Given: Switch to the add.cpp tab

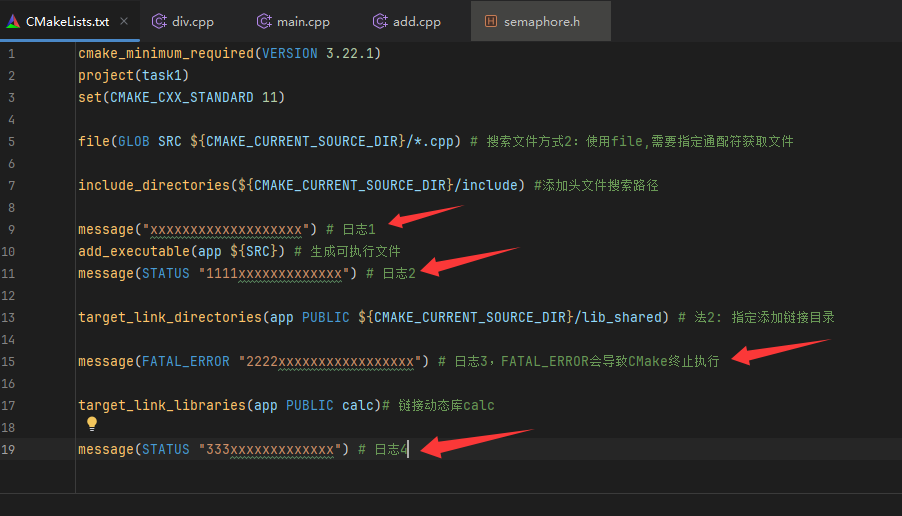Looking at the screenshot, I should [417, 21].
